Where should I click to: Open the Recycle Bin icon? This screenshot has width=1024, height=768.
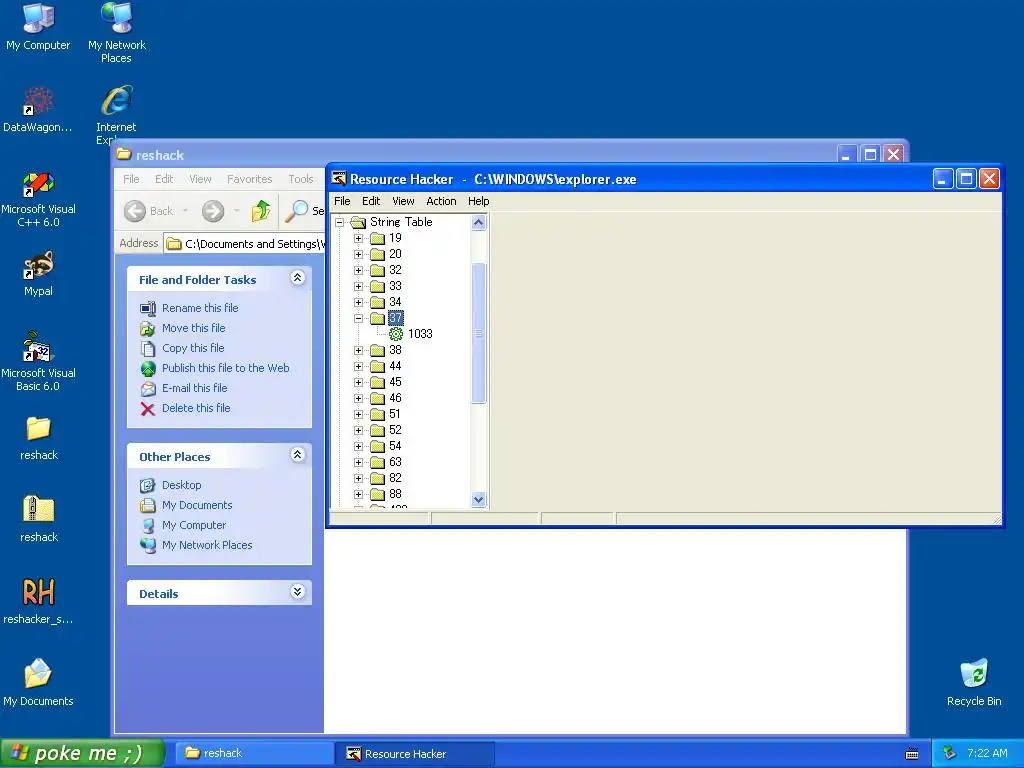tap(974, 682)
